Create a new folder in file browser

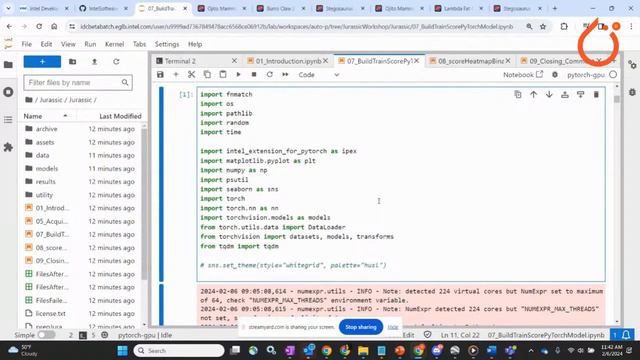73,62
